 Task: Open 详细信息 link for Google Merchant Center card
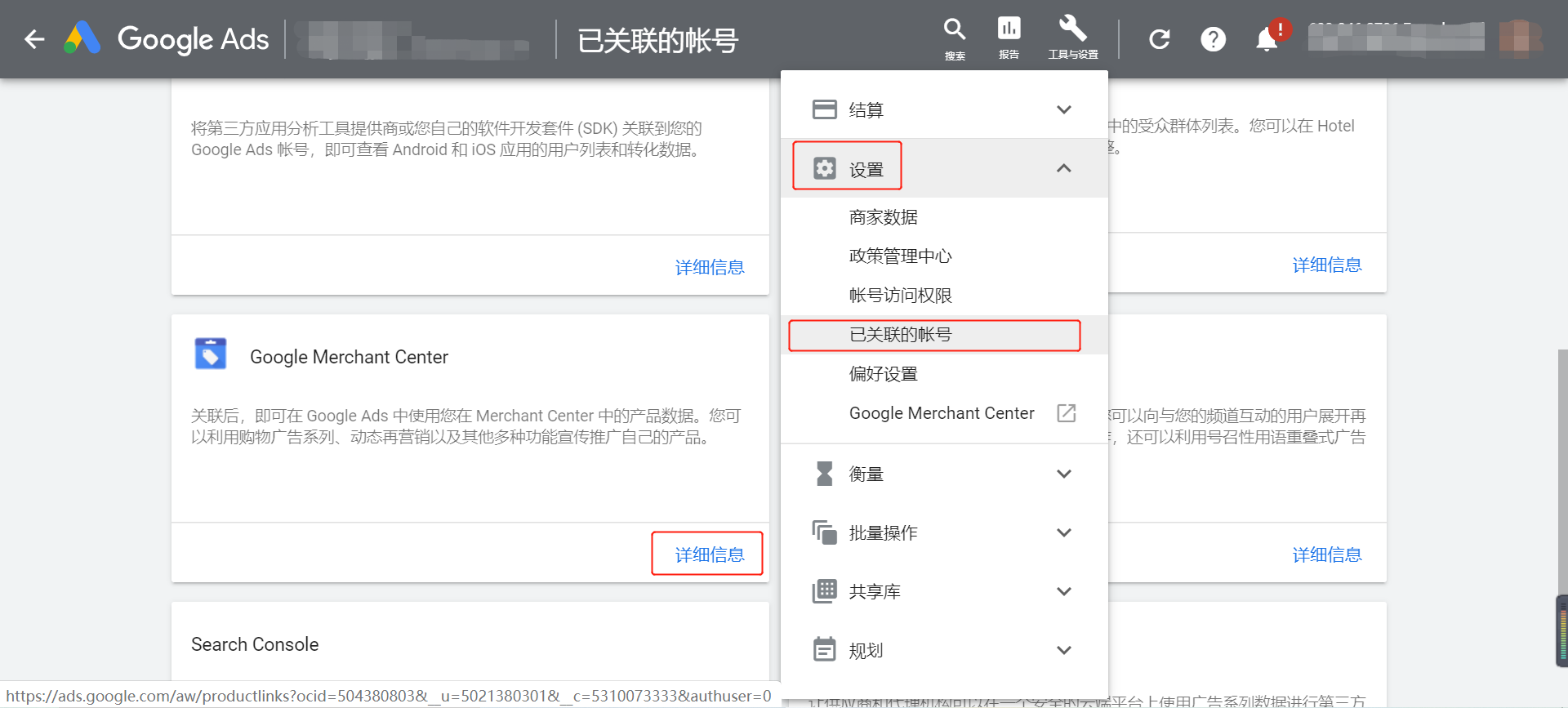[710, 555]
